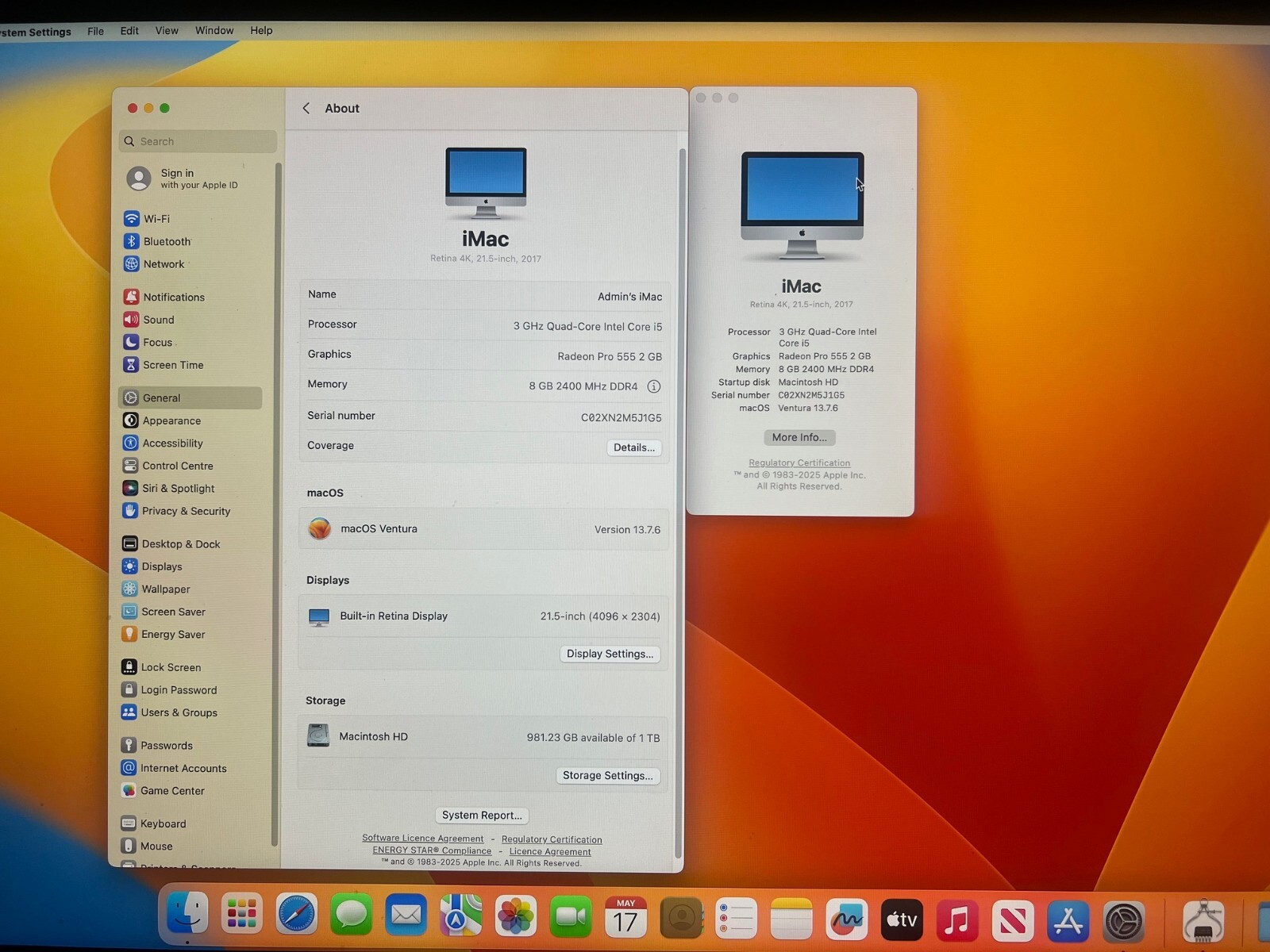Screen dimensions: 1270x952
Task: Open the Help menu
Action: (261, 30)
